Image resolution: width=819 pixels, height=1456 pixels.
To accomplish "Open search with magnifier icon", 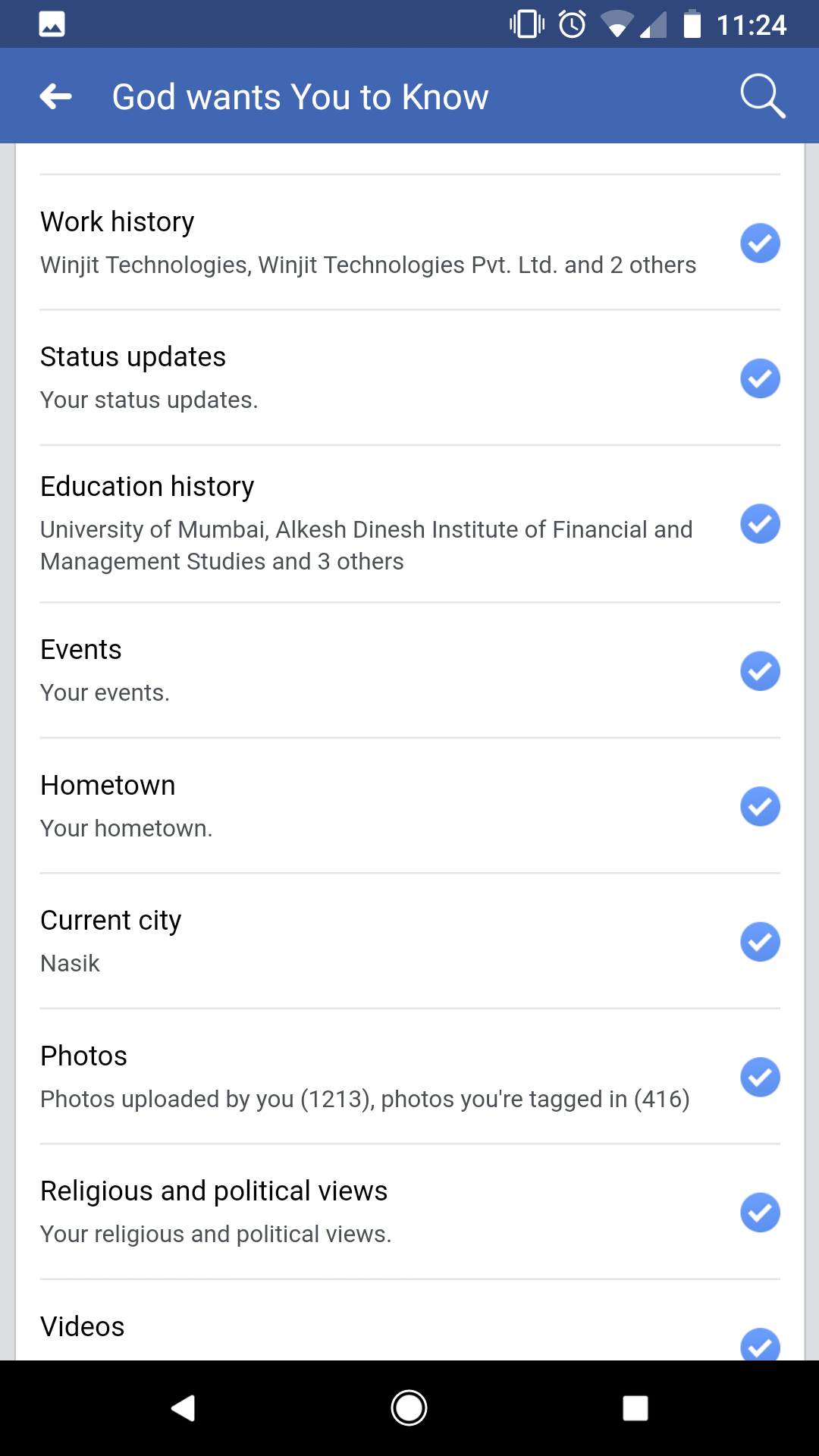I will point(761,96).
